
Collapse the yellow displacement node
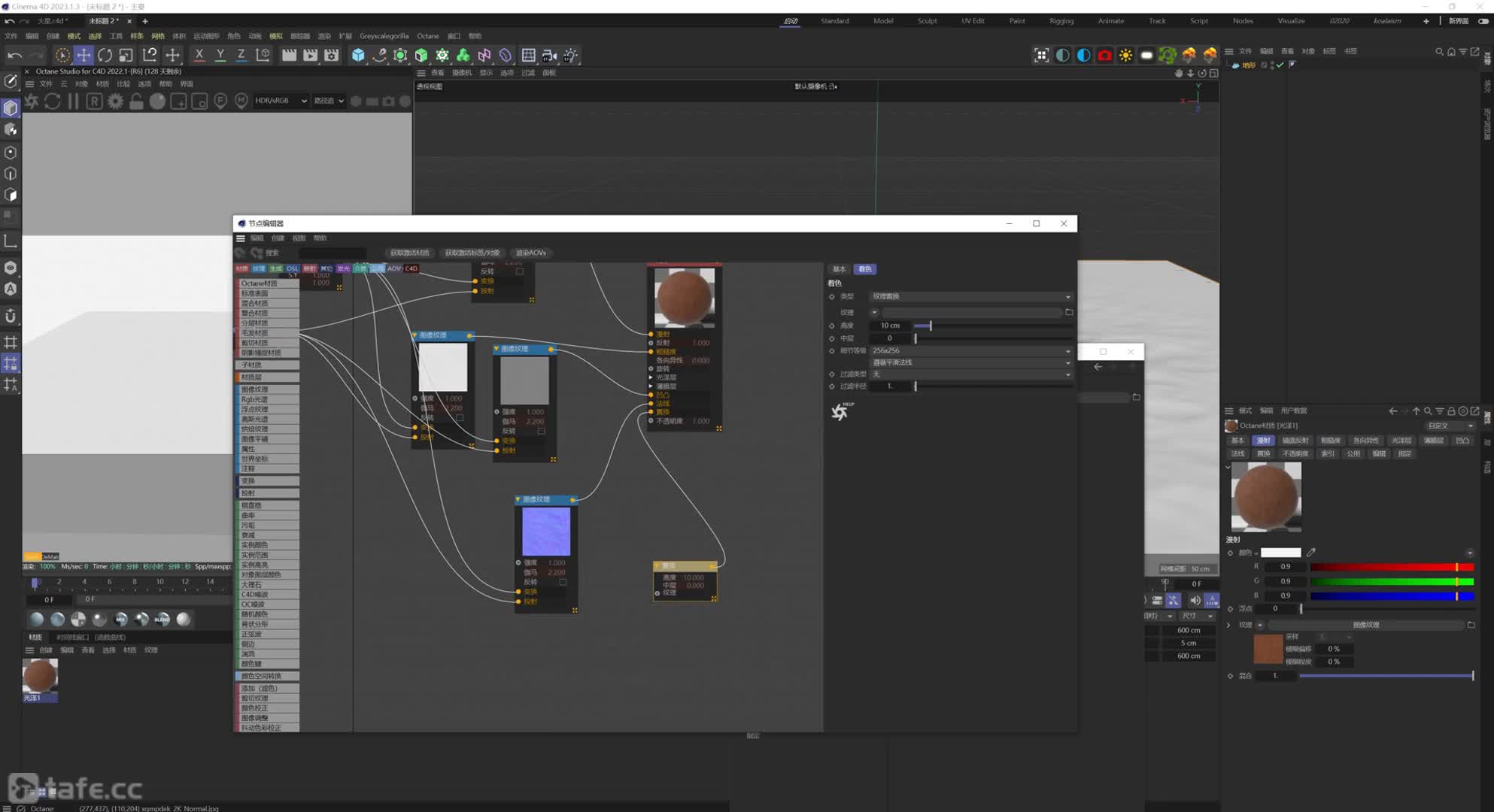click(657, 565)
